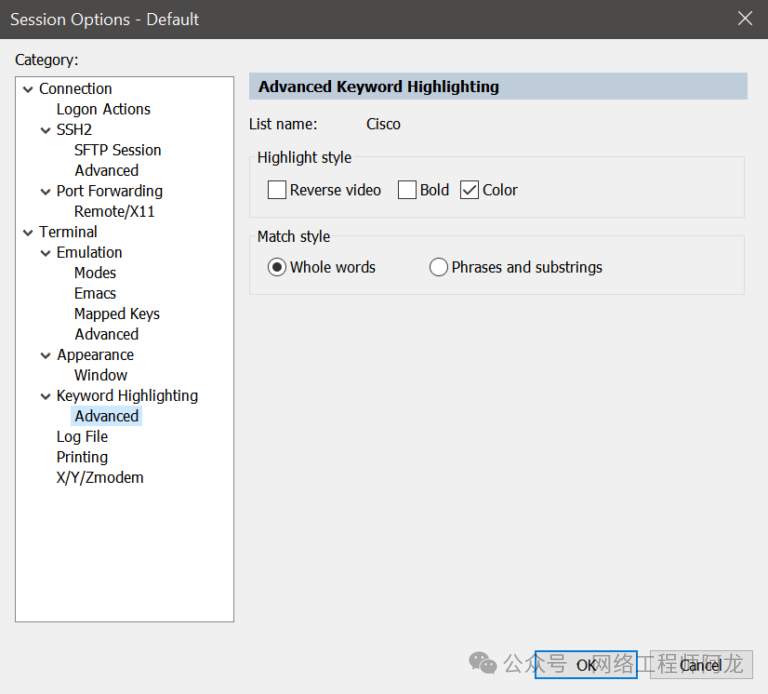Check the Bold highlight style
This screenshot has width=768, height=694.
(407, 190)
